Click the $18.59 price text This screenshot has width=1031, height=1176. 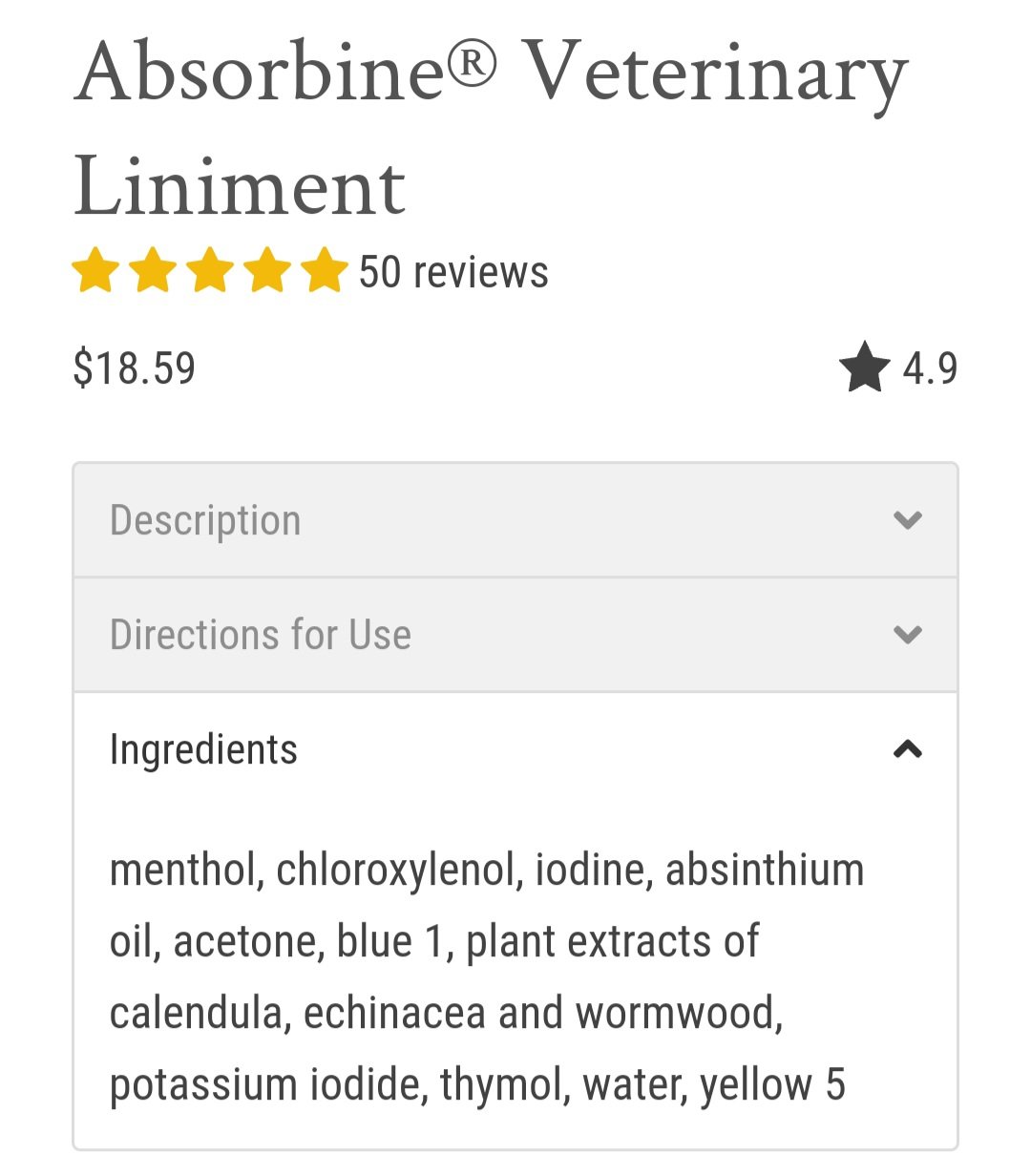coord(135,368)
